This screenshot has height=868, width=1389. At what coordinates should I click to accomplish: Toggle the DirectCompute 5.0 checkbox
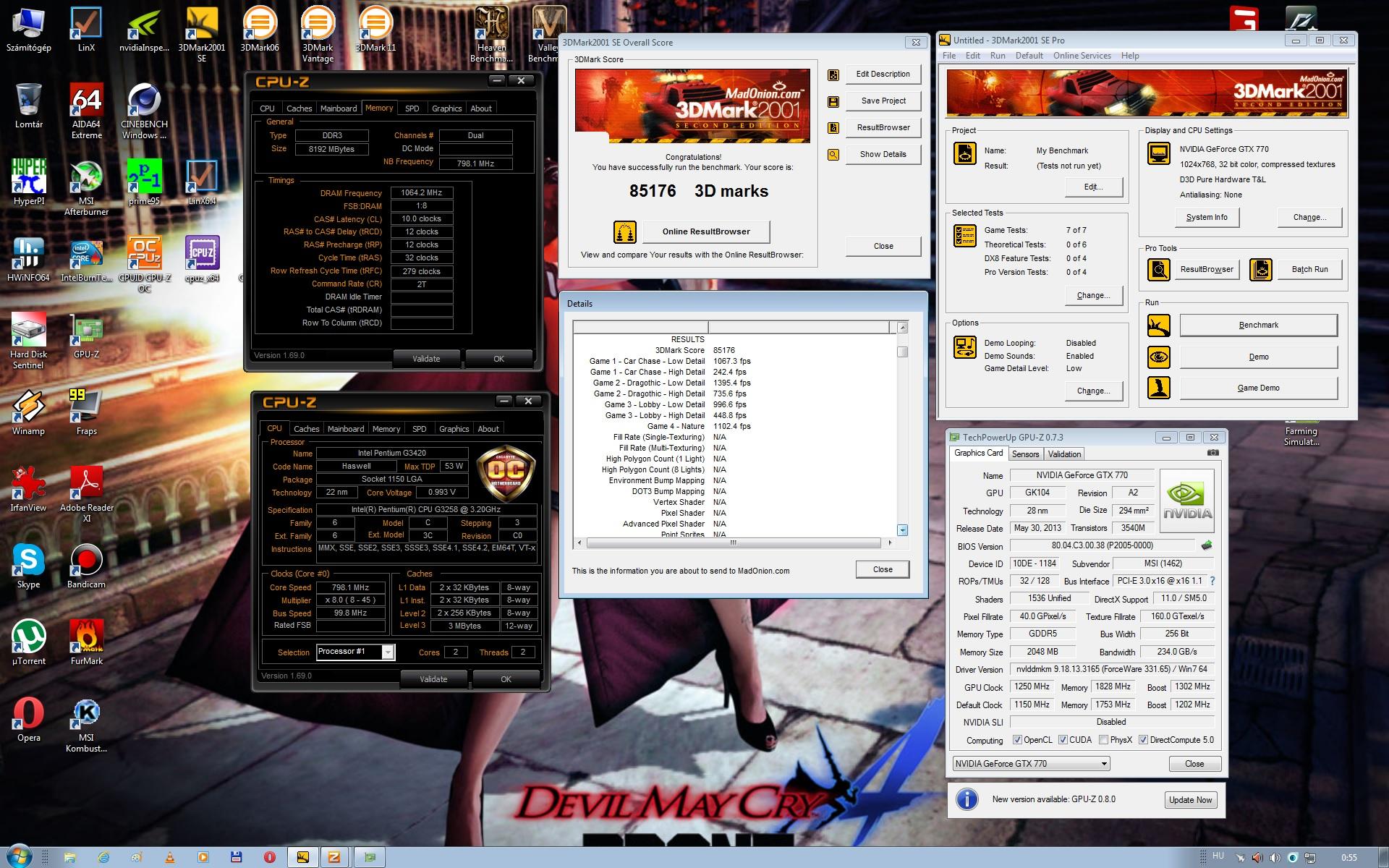[x=1143, y=740]
